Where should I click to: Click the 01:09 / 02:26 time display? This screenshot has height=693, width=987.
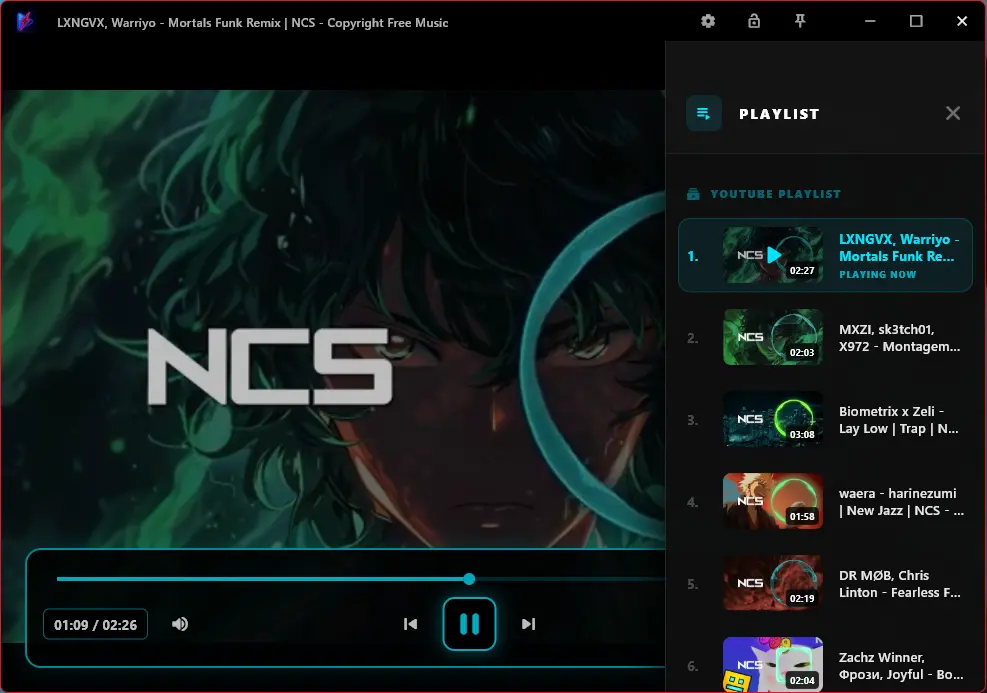click(x=96, y=624)
